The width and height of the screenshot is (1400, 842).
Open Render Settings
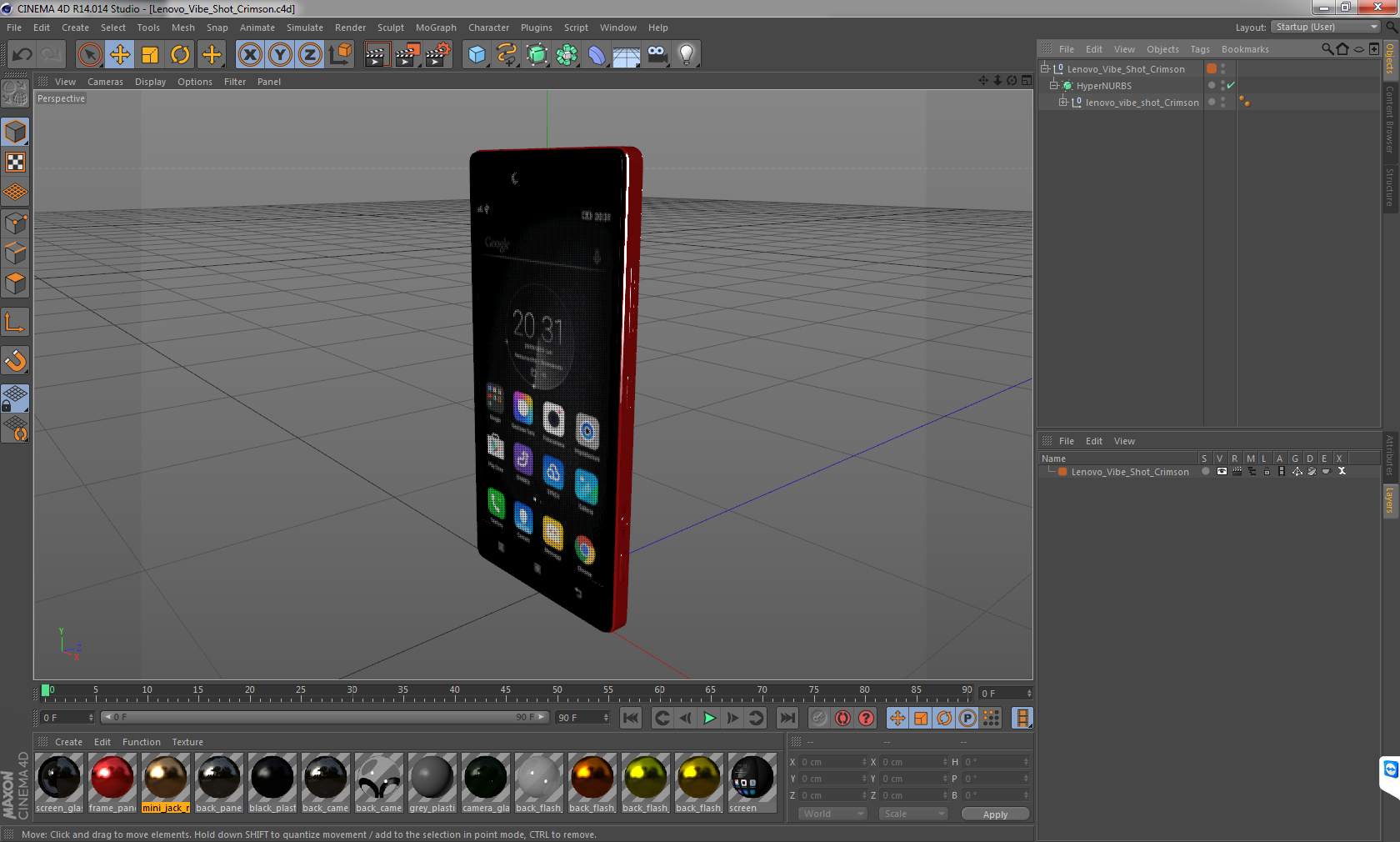coord(437,55)
